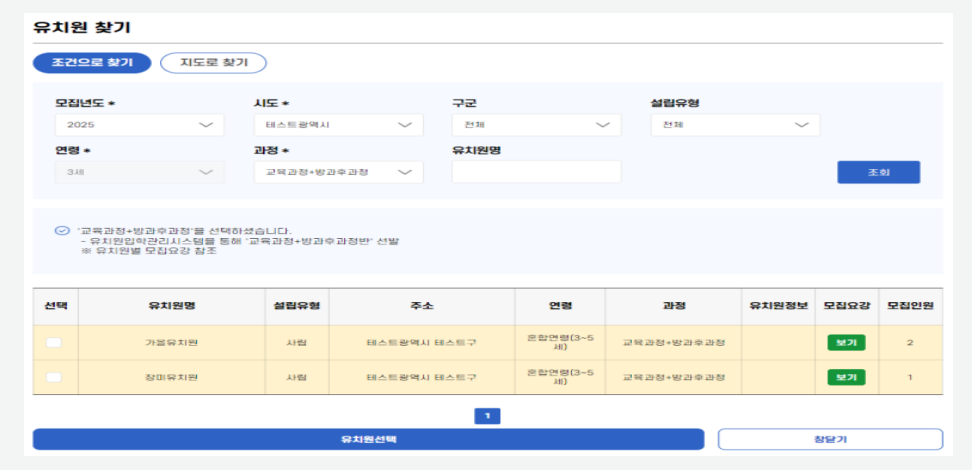Open the 시도 dropdown showing 테스트광역시
Image resolution: width=972 pixels, height=470 pixels.
[338, 125]
